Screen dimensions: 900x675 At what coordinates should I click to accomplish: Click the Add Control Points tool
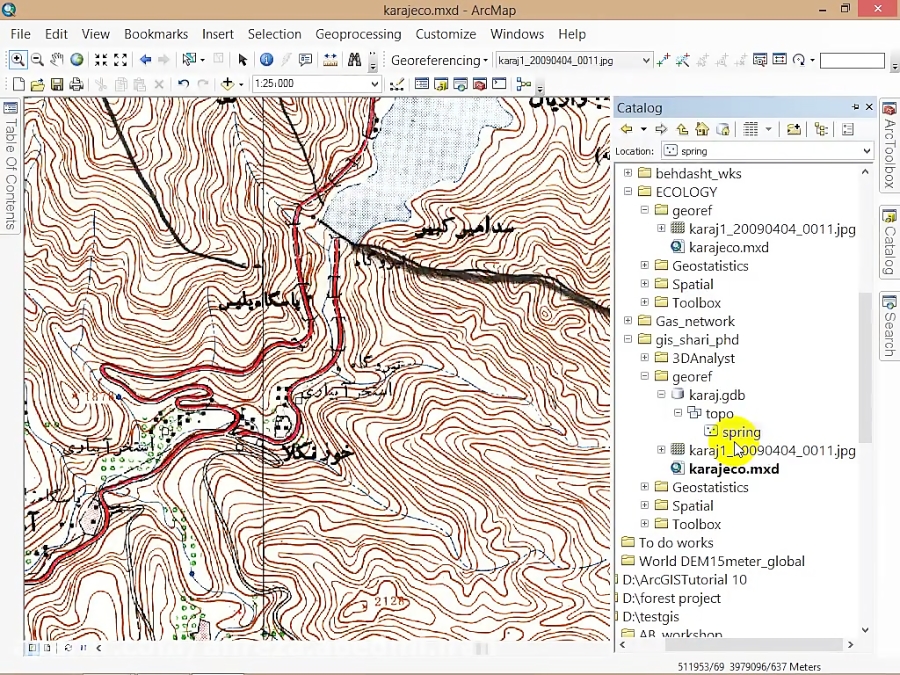click(663, 60)
